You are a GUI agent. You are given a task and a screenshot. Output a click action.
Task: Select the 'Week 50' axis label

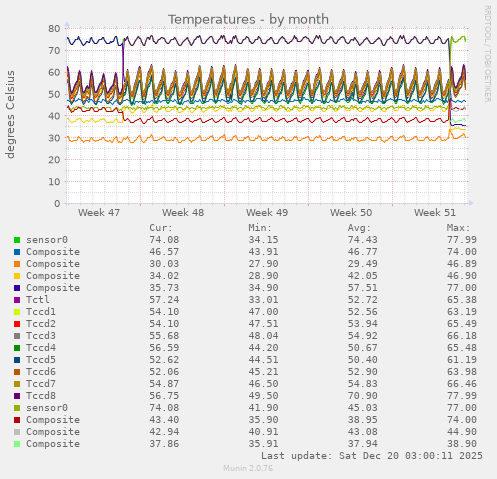pyautogui.click(x=351, y=213)
